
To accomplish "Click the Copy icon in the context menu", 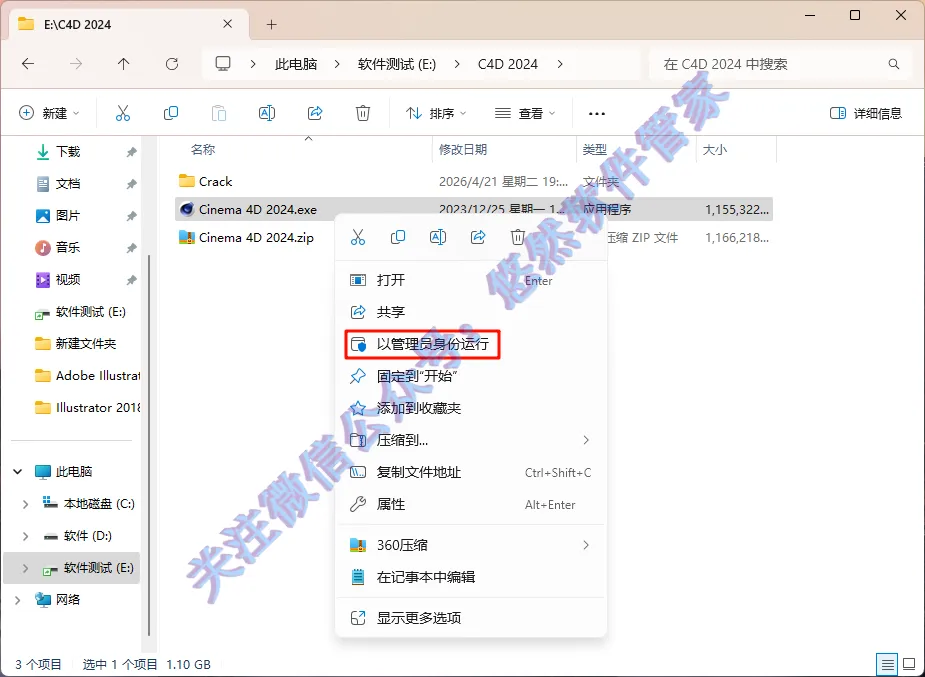I will (x=398, y=237).
